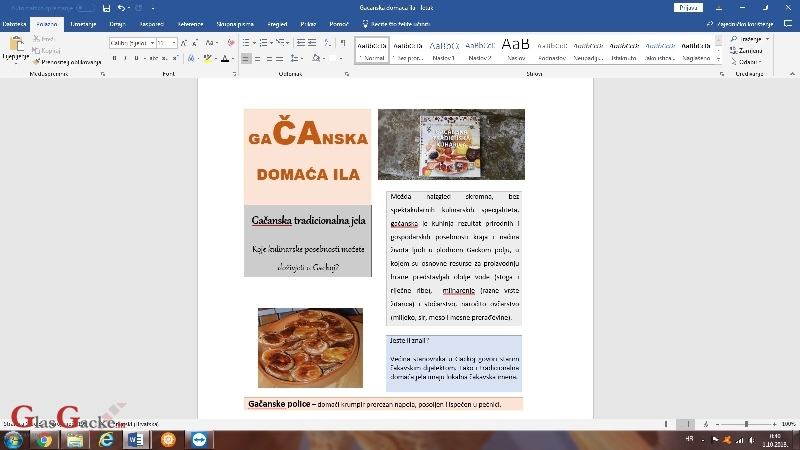800x450 pixels.
Task: Select the Gacka cookbook photo in document
Action: pyautogui.click(x=451, y=144)
